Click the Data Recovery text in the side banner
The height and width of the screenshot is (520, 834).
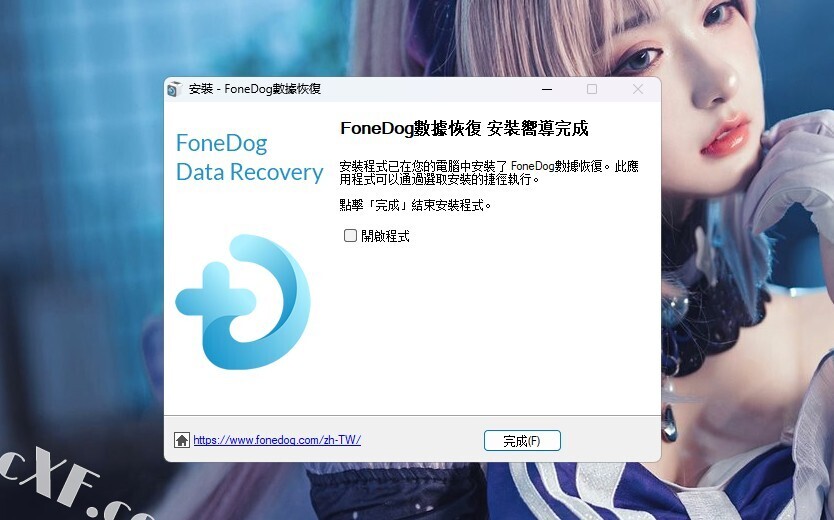[x=249, y=172]
